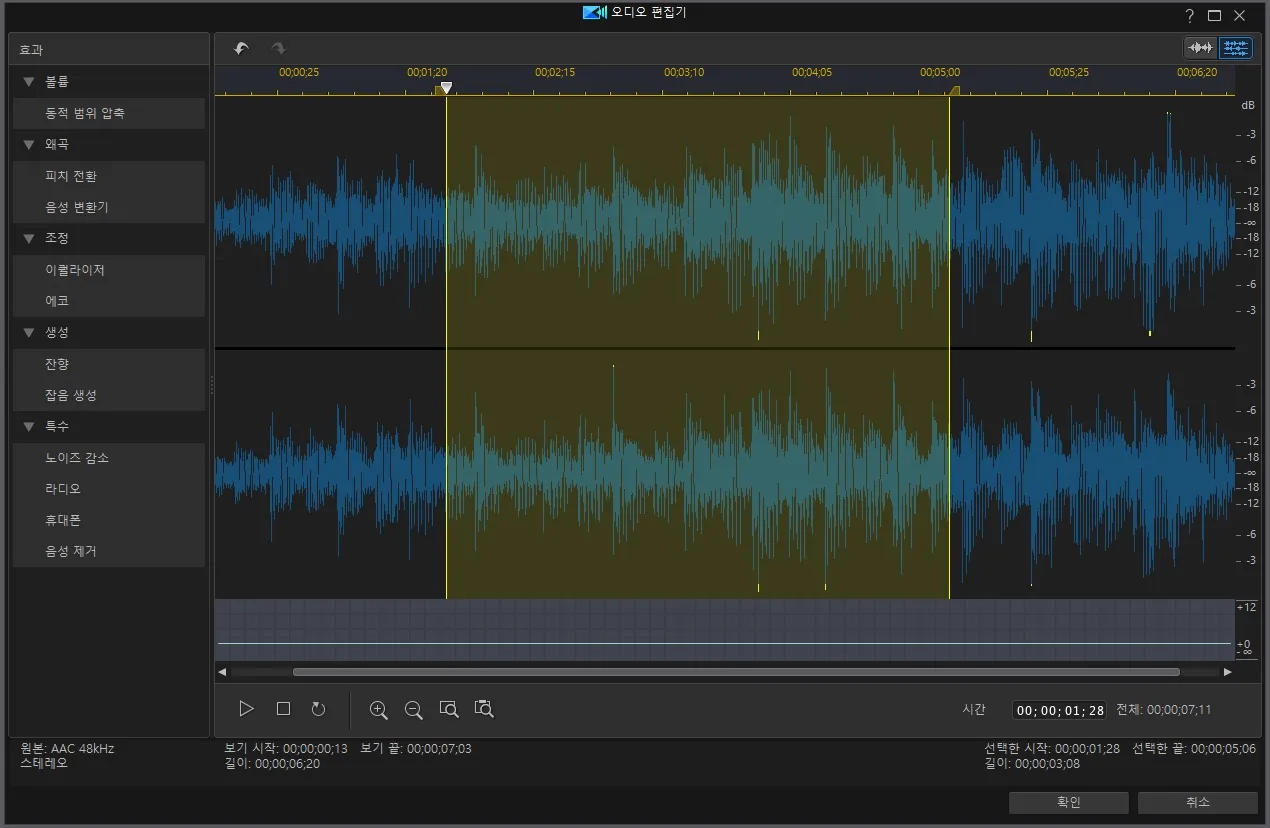Toggle the highlighted mixer view button at top right
The height and width of the screenshot is (828, 1270).
(x=1236, y=48)
